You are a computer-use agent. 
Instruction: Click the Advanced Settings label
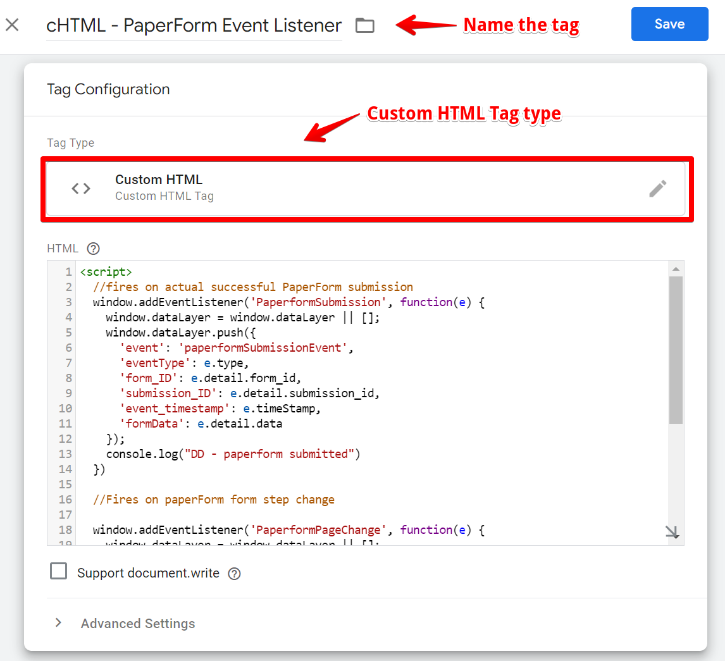[x=138, y=623]
